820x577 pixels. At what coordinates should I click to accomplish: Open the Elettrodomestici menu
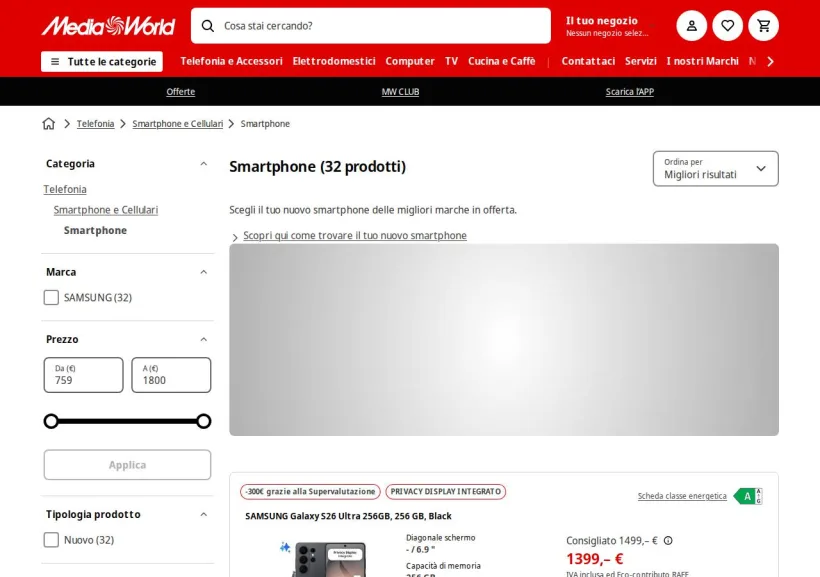click(x=334, y=61)
